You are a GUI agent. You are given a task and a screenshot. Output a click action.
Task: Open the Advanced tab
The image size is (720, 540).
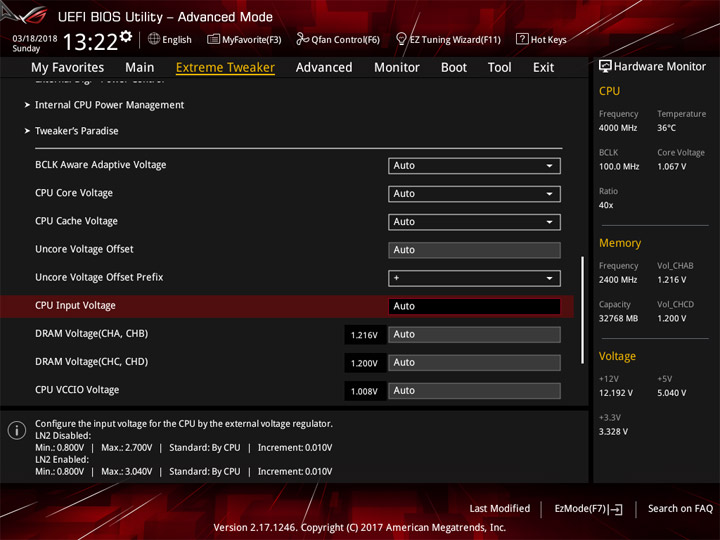[324, 68]
